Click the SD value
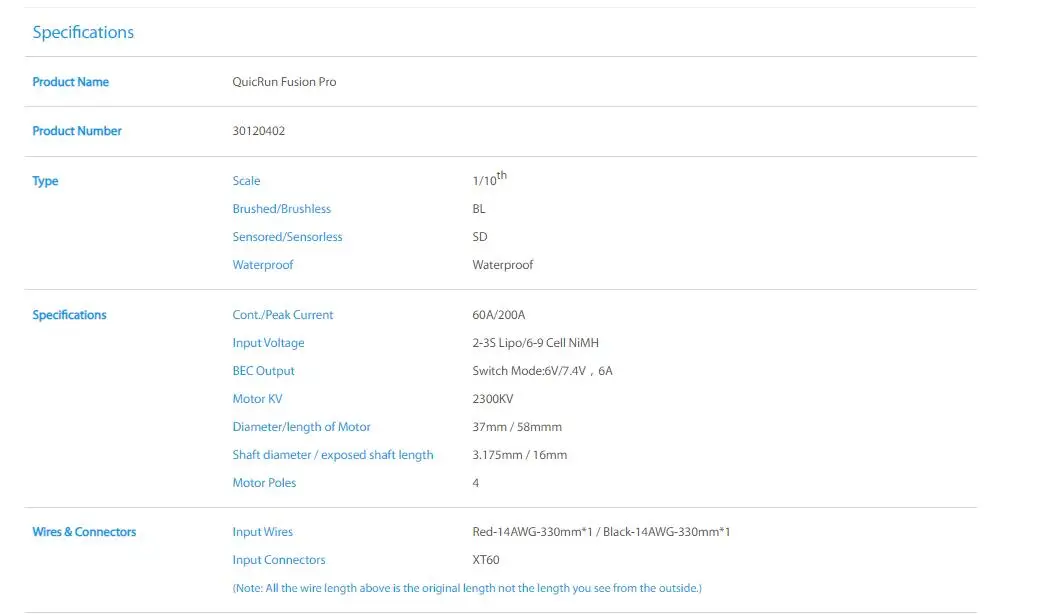1062x615 pixels. click(480, 237)
